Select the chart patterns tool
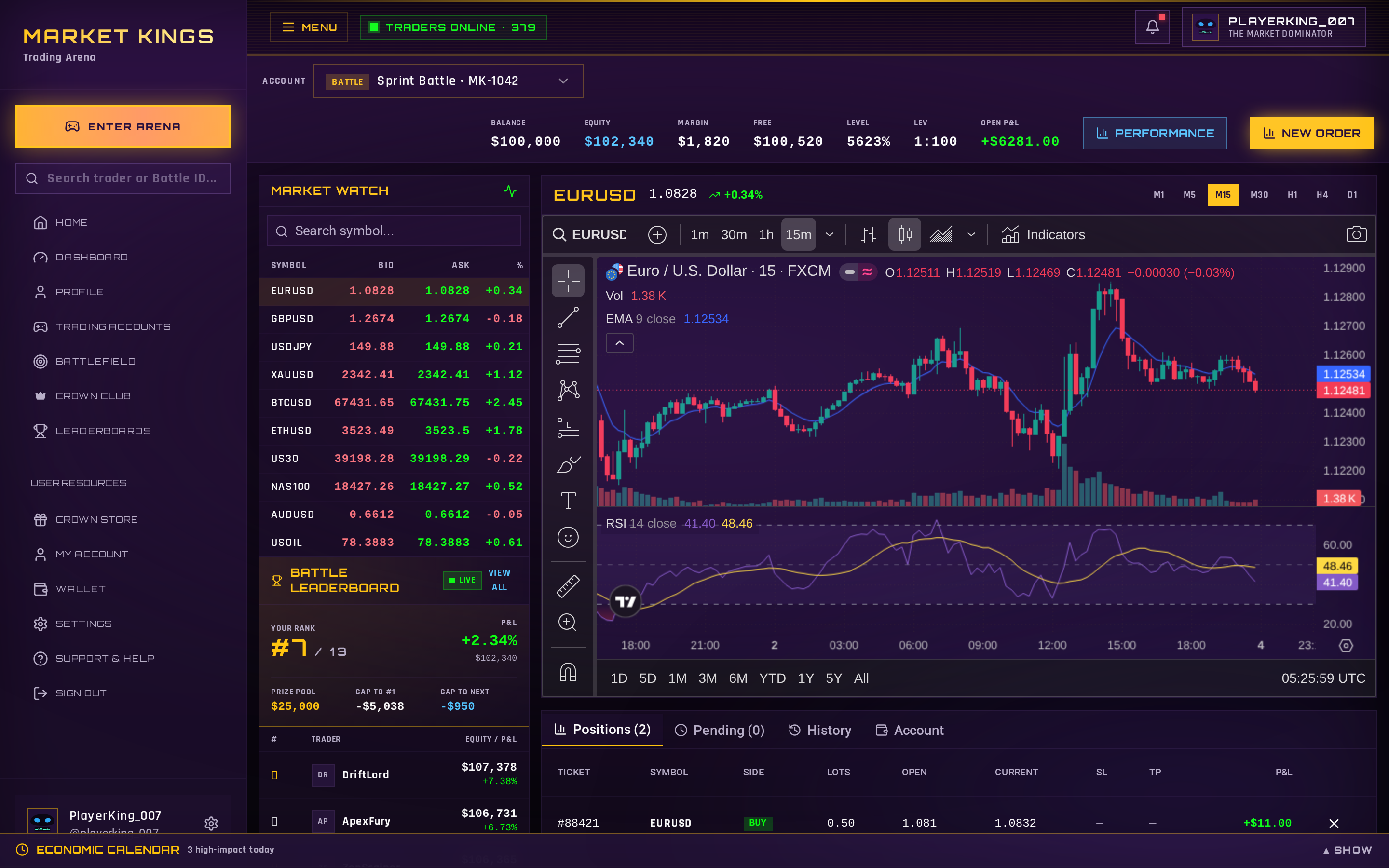This screenshot has width=1389, height=868. (x=568, y=391)
